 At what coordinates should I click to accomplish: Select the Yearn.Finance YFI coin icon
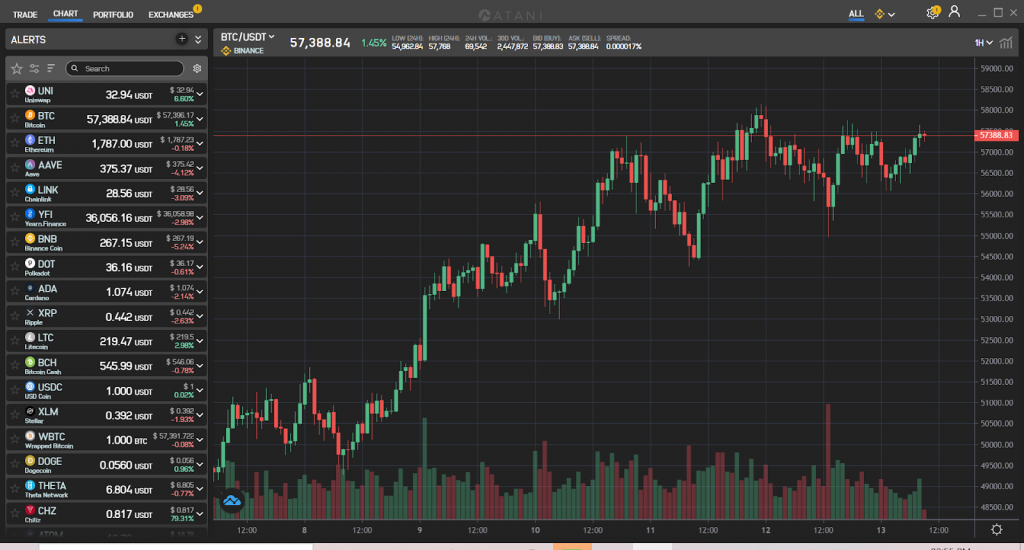[x=30, y=214]
